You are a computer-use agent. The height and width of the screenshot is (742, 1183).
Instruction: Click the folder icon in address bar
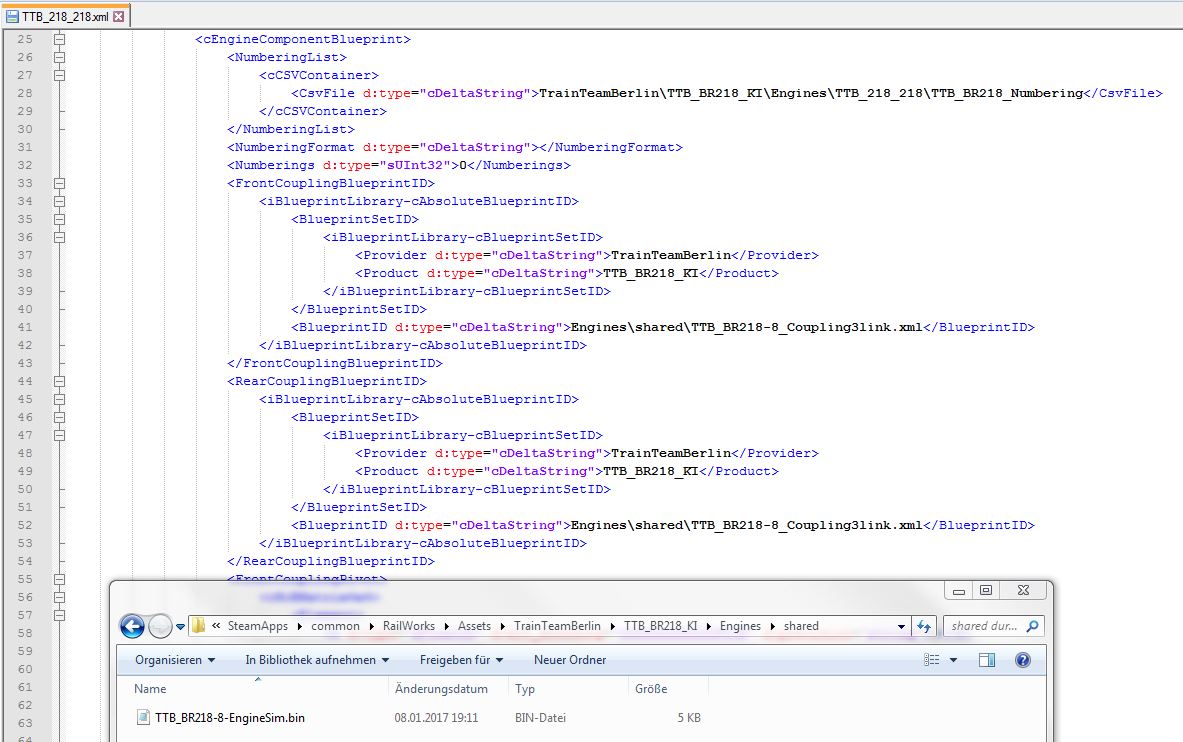tap(198, 626)
